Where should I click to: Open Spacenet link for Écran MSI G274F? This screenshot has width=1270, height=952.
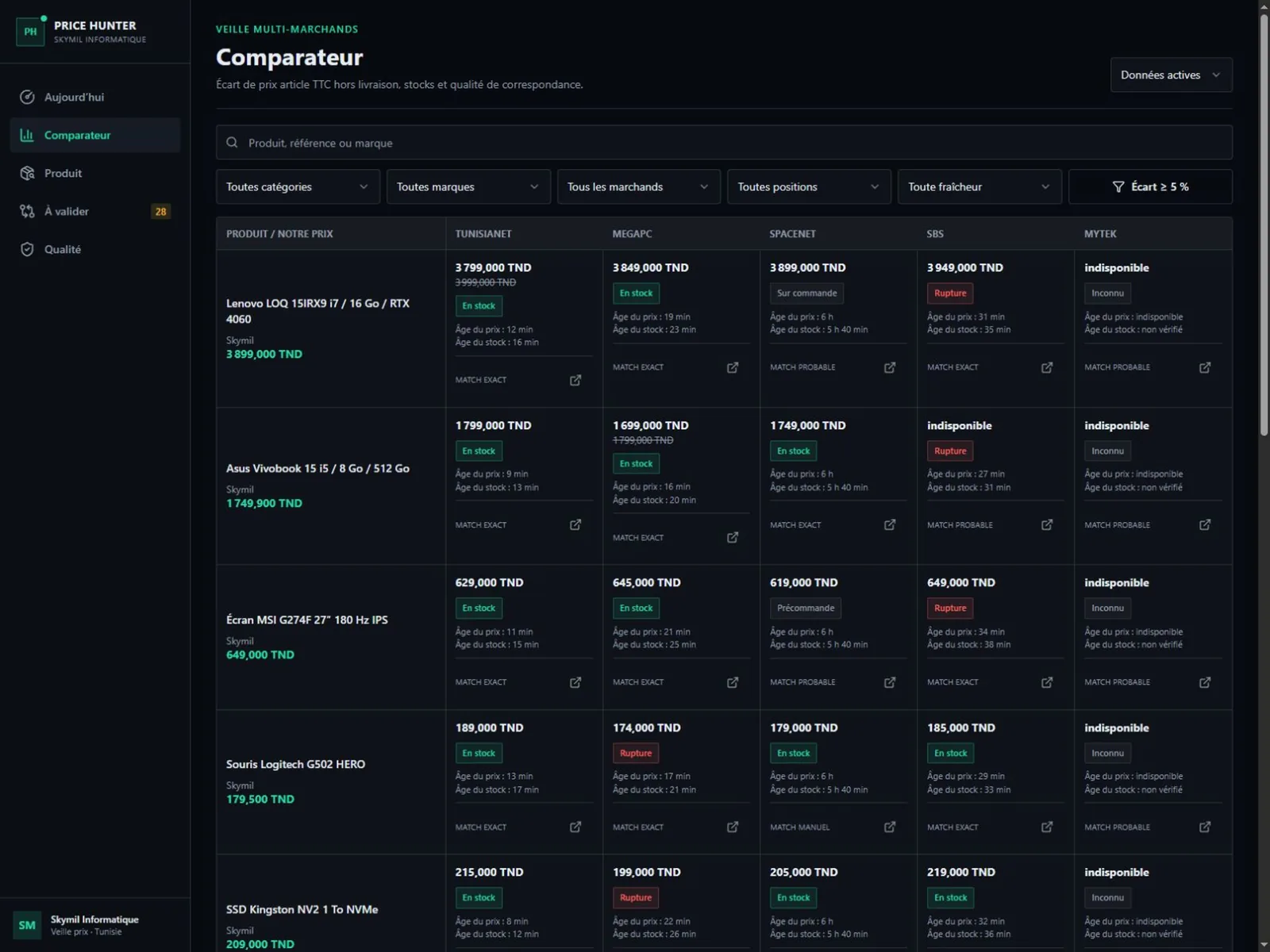(x=890, y=682)
